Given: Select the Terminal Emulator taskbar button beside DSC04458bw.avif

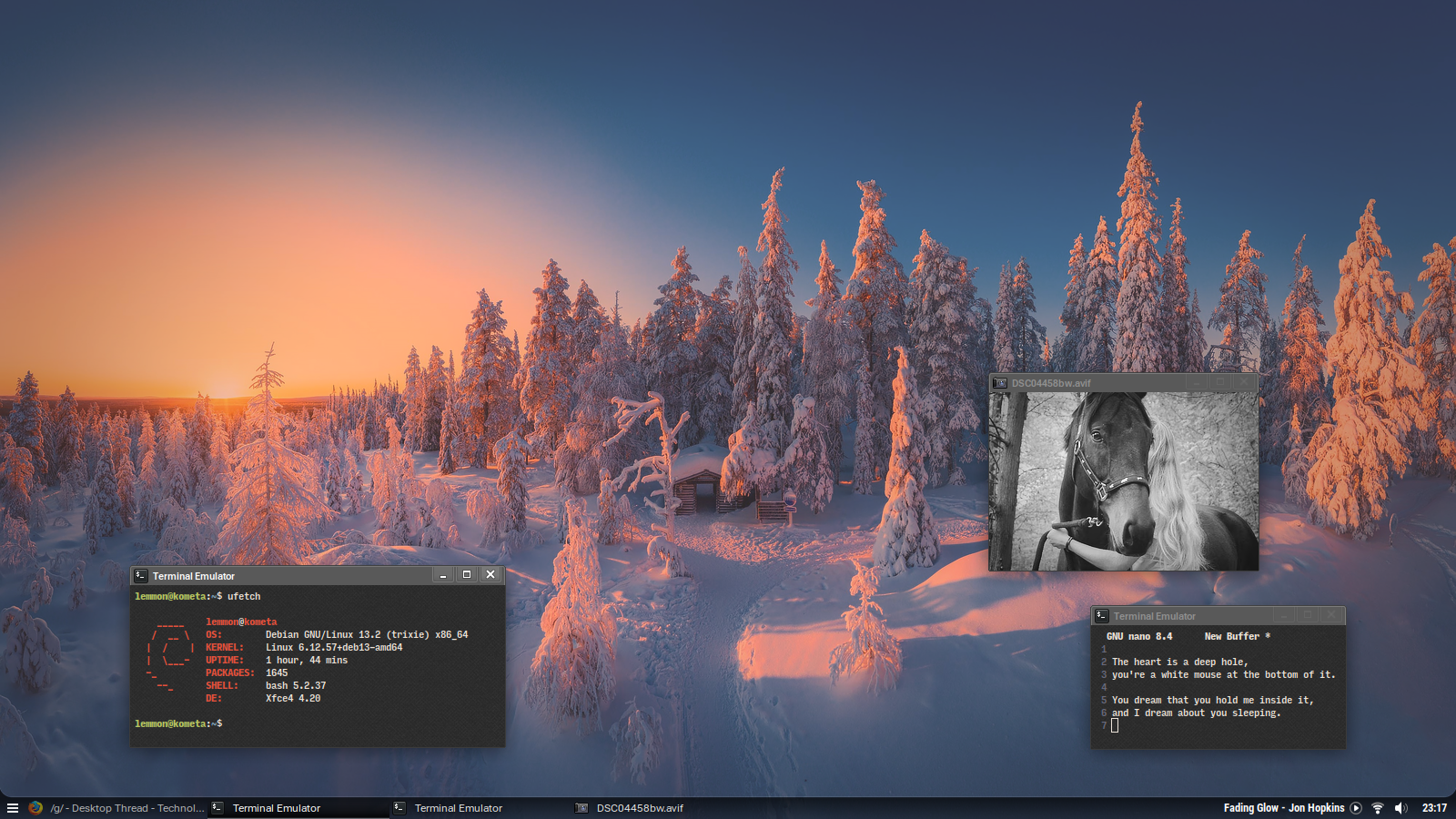Looking at the screenshot, I should tap(480, 808).
